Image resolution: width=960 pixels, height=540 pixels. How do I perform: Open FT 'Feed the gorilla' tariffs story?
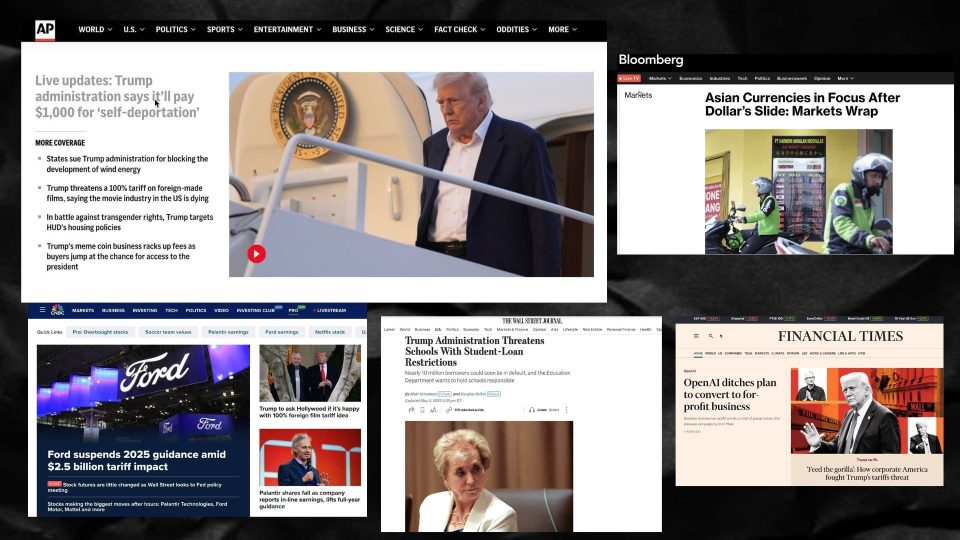(x=866, y=473)
